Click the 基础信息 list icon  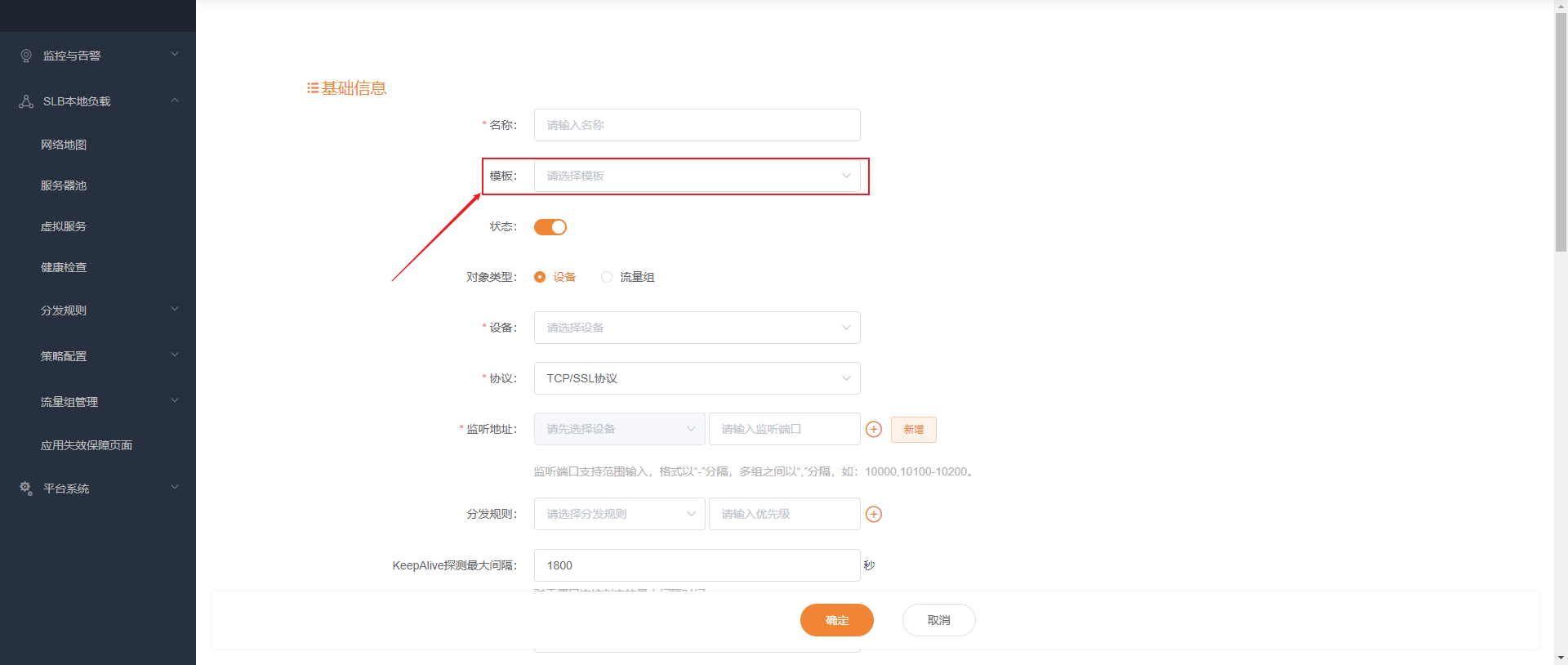312,88
